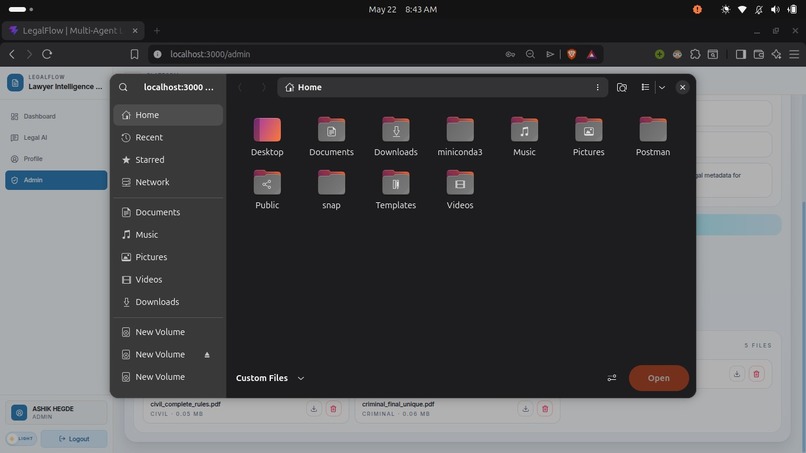Open Profile in LegalFlow sidebar

point(56,159)
